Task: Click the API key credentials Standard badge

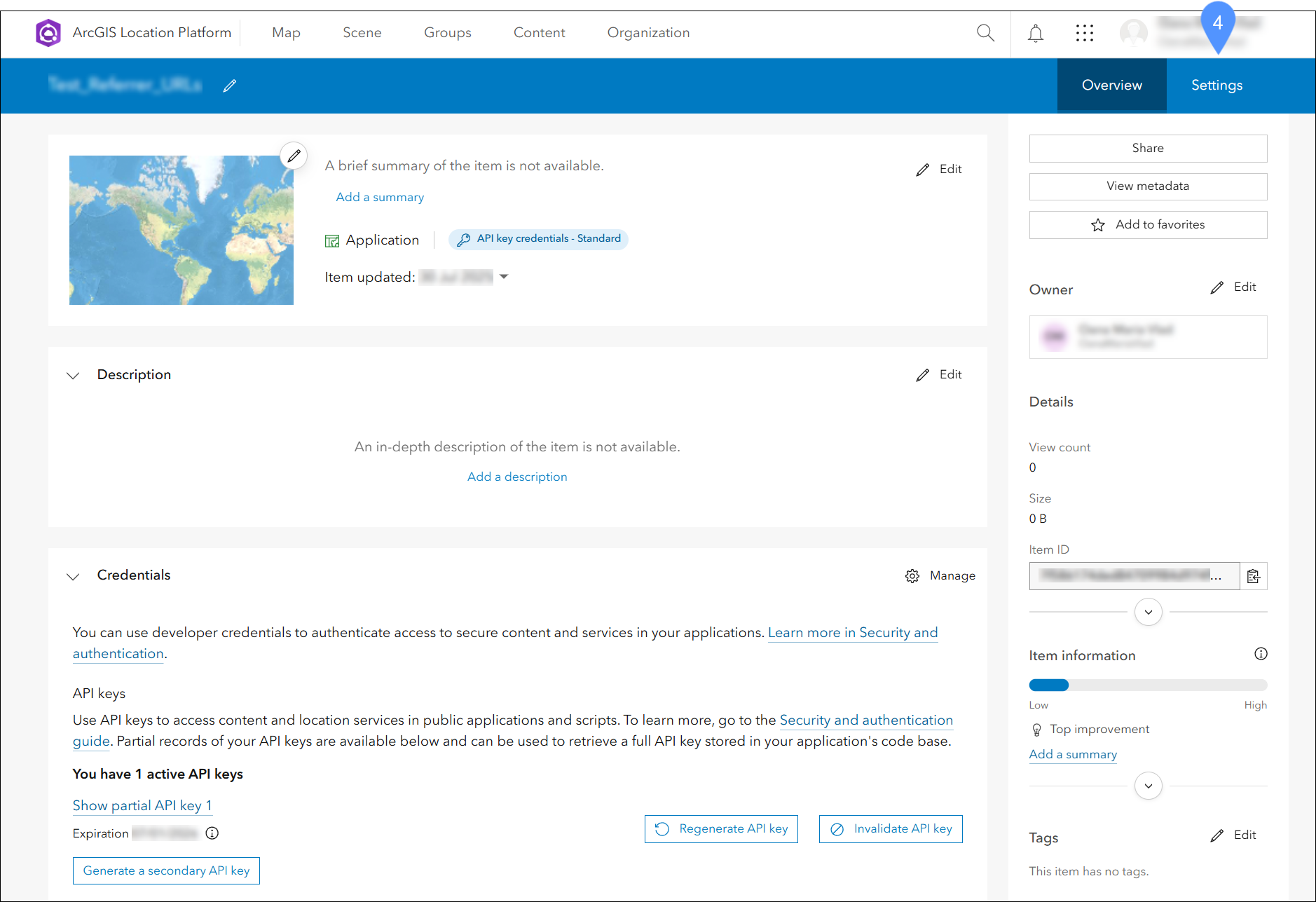Action: pos(538,239)
